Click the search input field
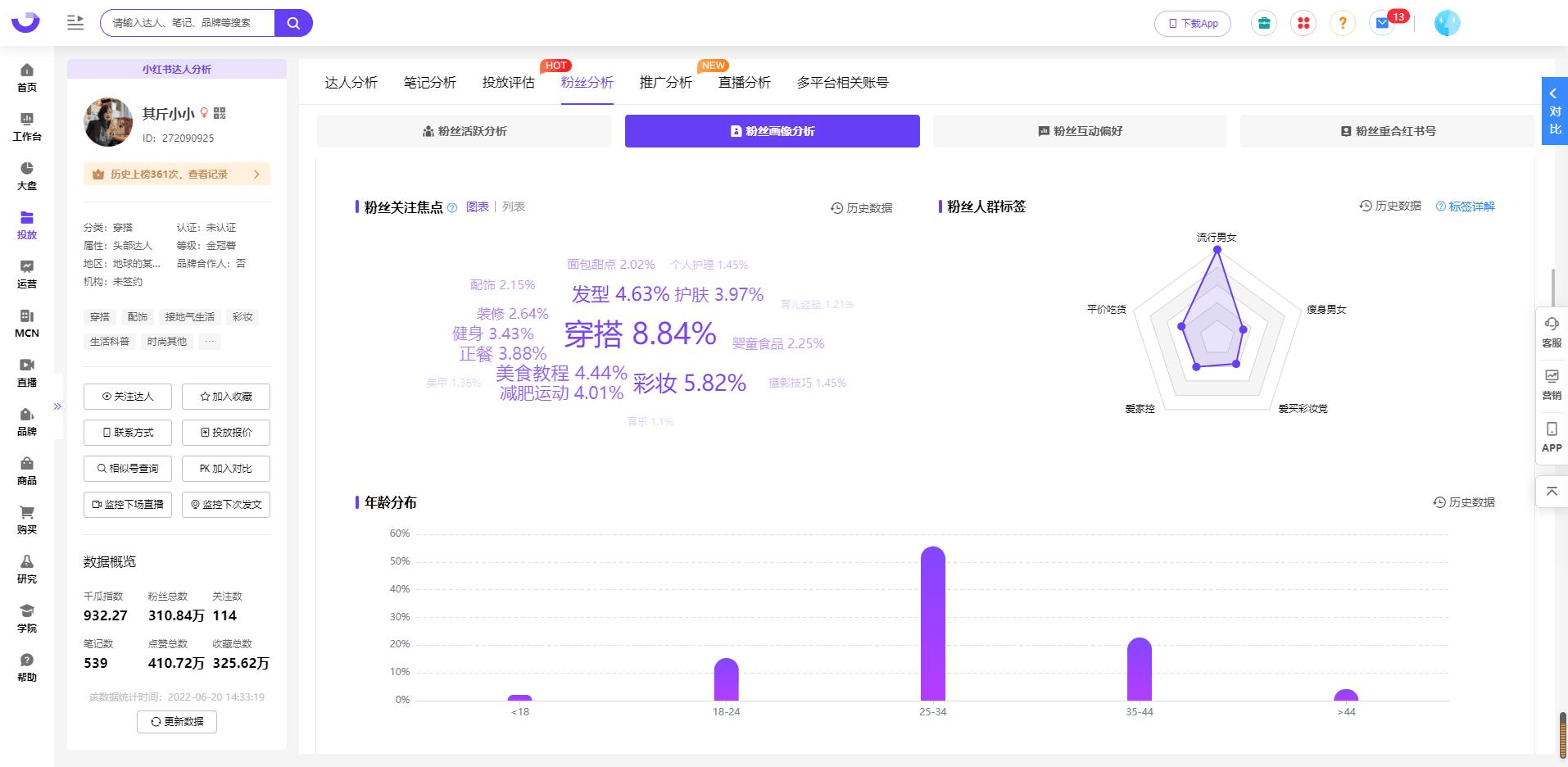Viewport: 1568px width, 767px height. click(x=188, y=23)
